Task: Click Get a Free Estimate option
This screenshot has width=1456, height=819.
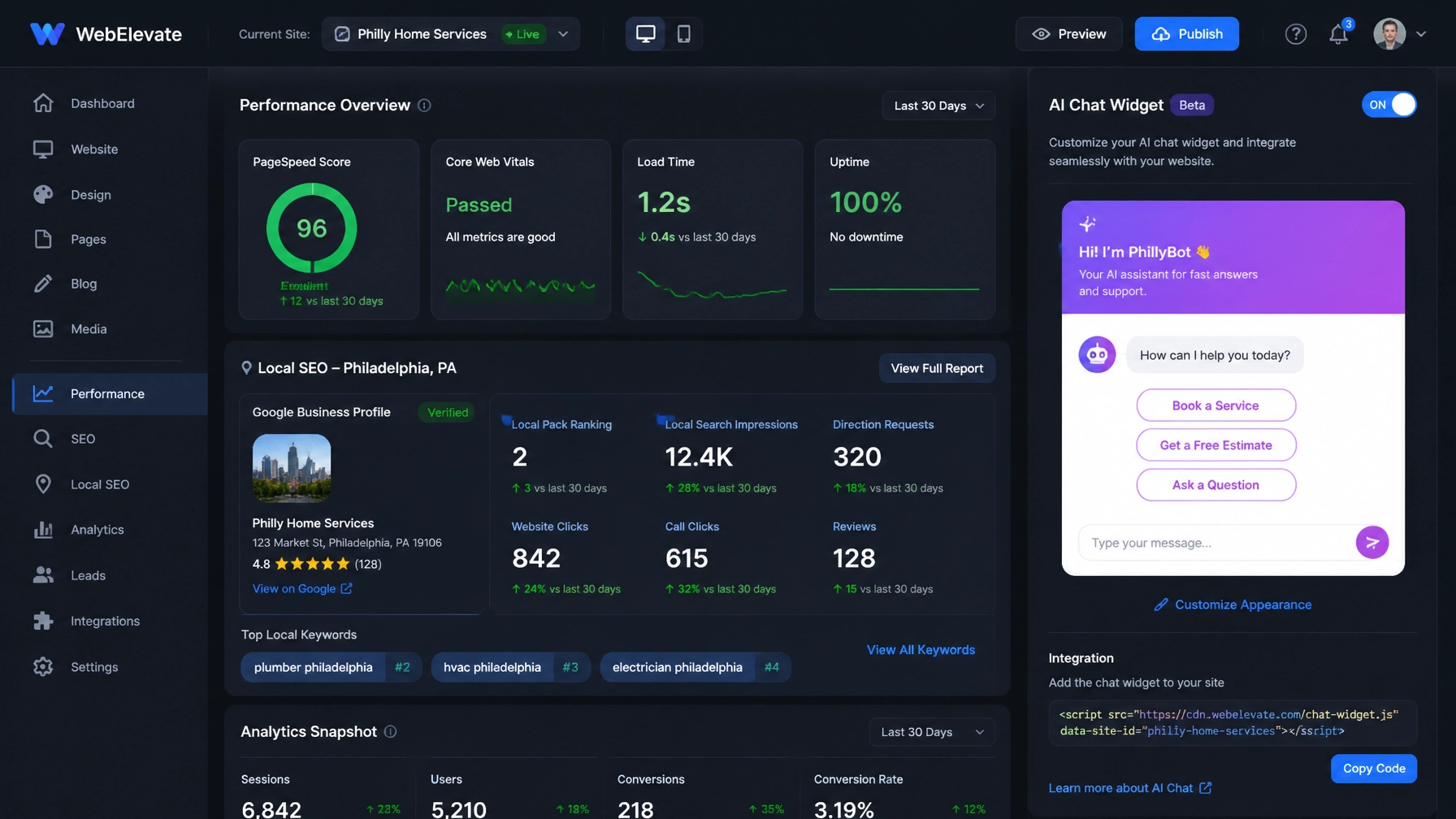Action: (x=1215, y=445)
